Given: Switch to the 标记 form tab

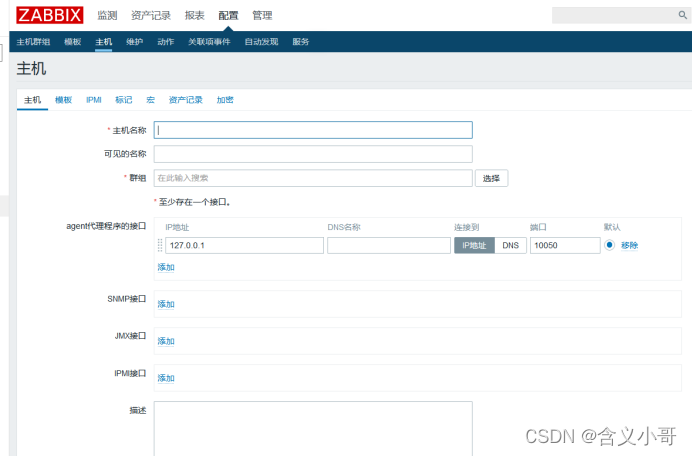Looking at the screenshot, I should [124, 100].
